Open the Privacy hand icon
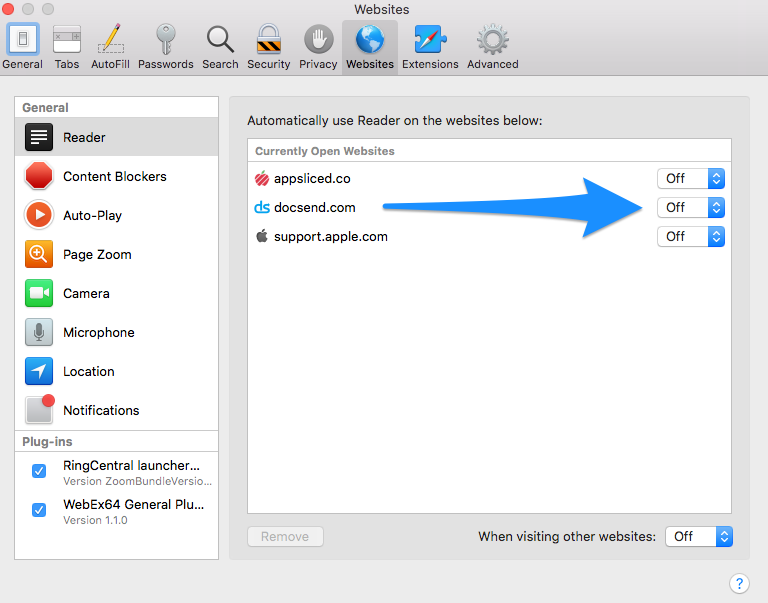The height and width of the screenshot is (603, 768). pyautogui.click(x=318, y=39)
